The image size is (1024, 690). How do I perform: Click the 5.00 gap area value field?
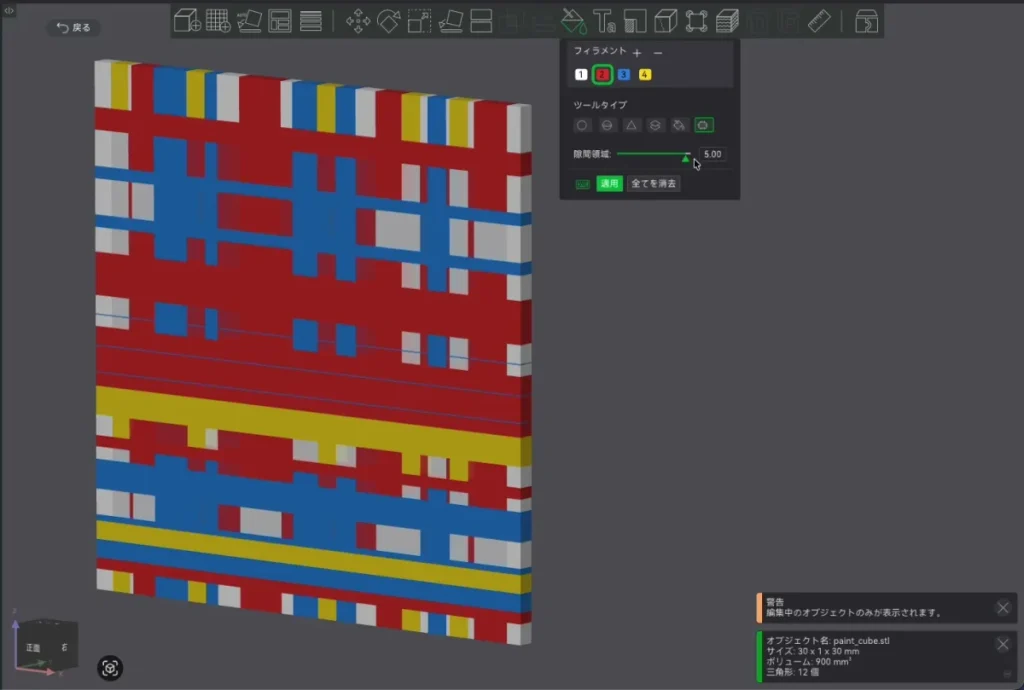coord(712,155)
